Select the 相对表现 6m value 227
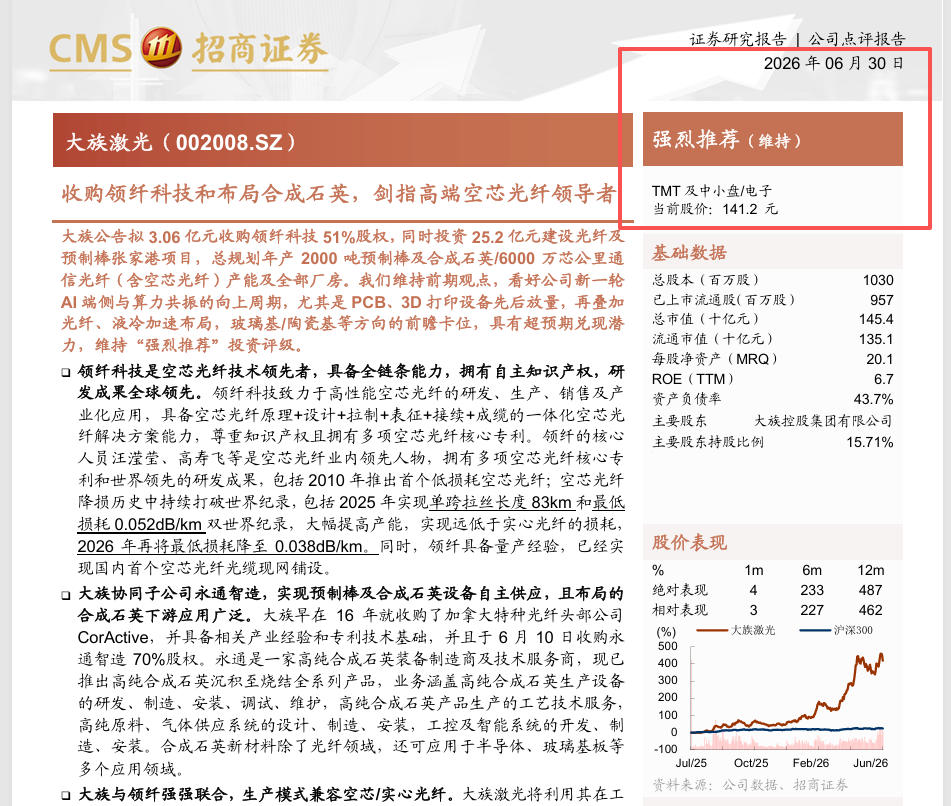 (x=812, y=611)
